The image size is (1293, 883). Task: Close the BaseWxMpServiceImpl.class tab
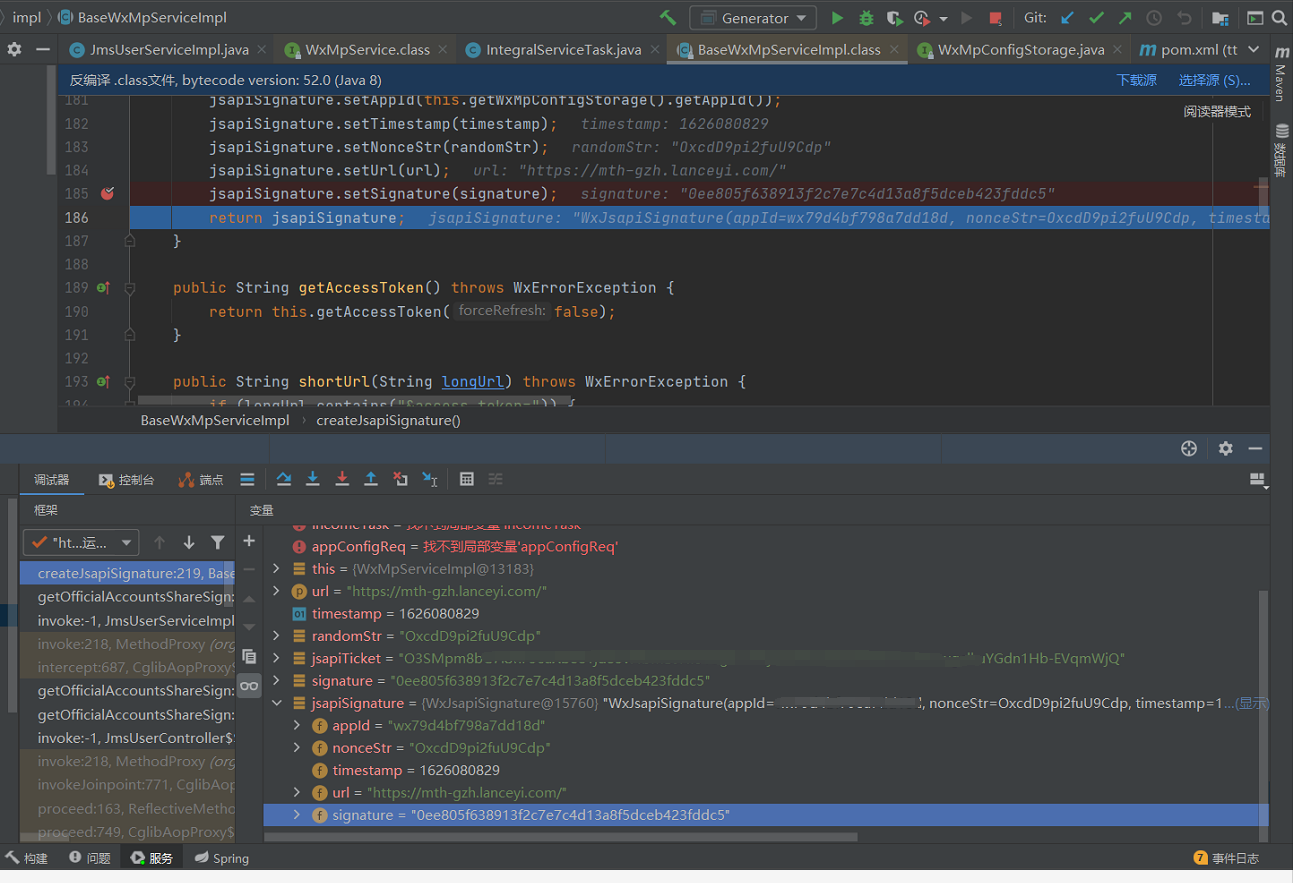click(895, 49)
